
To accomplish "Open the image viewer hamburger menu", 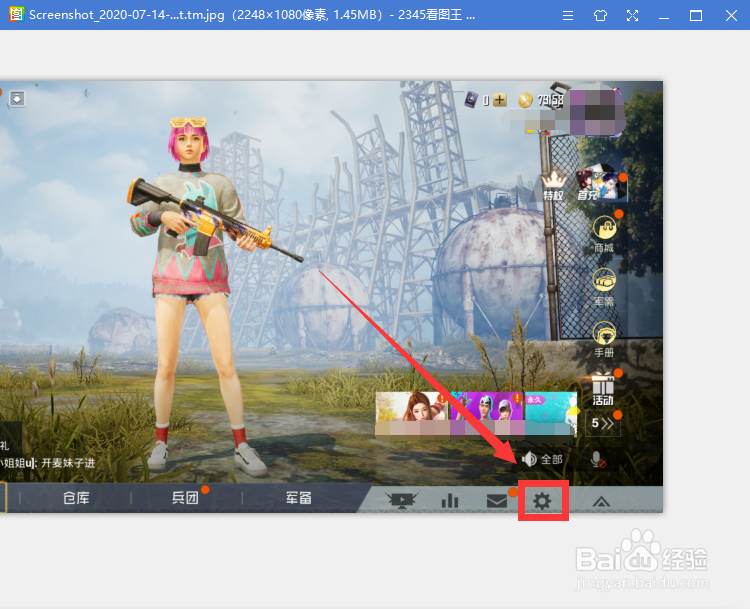I will 568,15.
